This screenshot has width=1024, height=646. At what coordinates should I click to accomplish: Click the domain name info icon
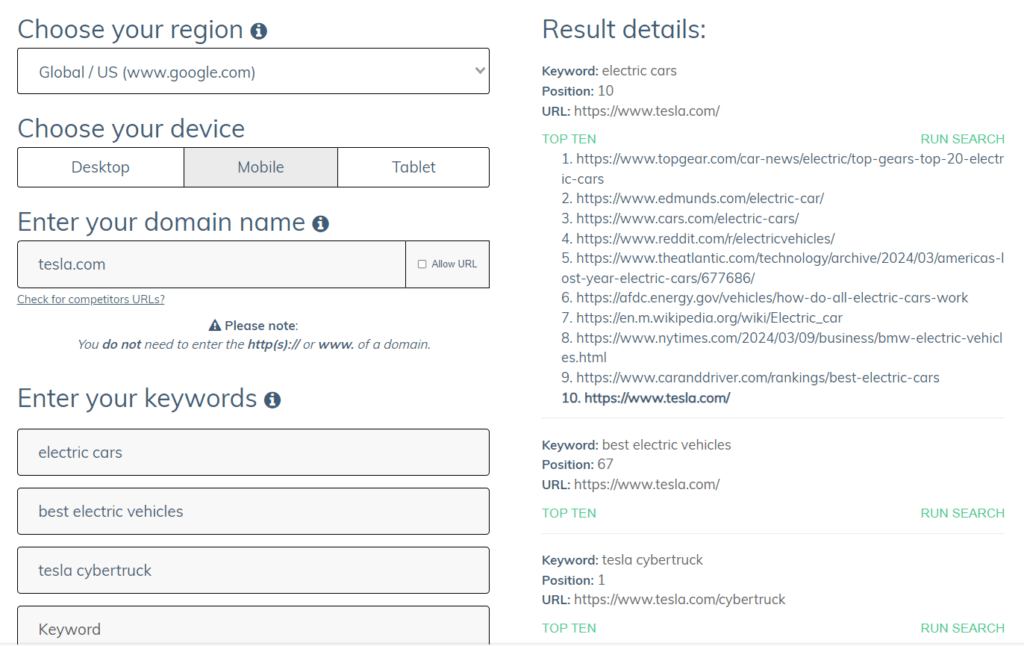321,222
